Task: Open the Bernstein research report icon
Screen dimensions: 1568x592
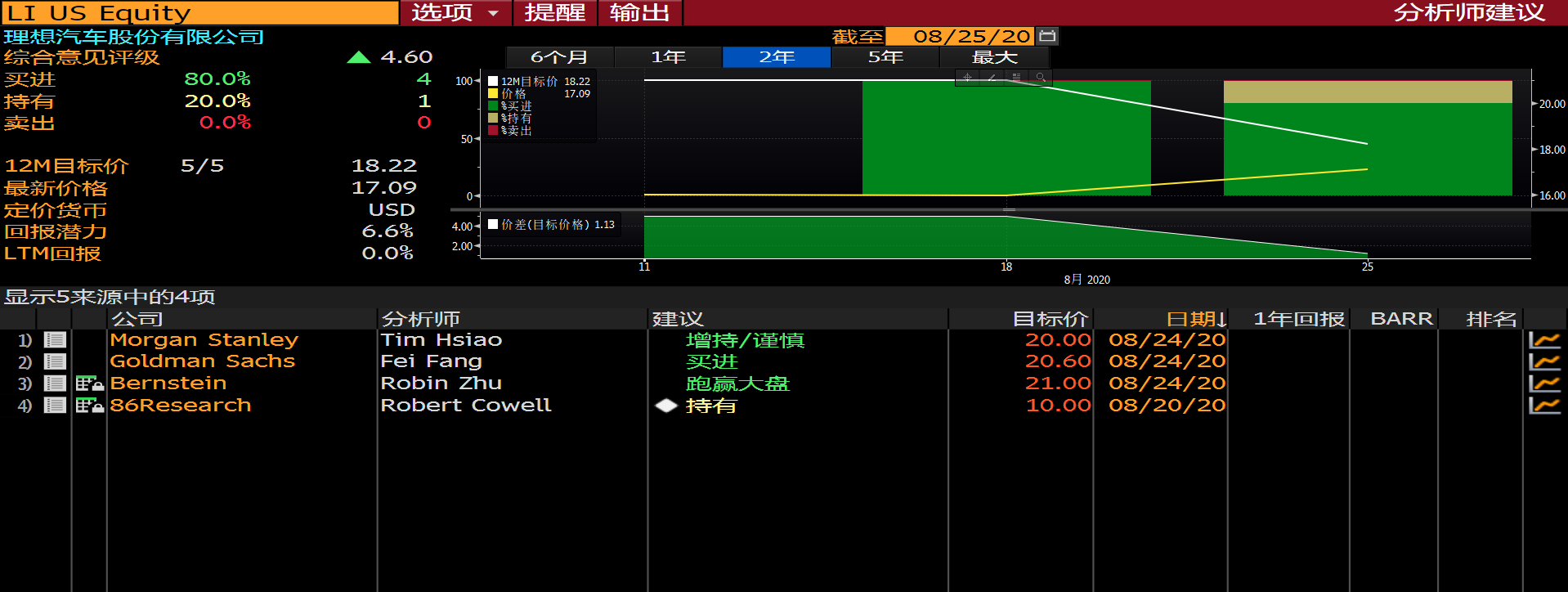Action: [x=55, y=383]
